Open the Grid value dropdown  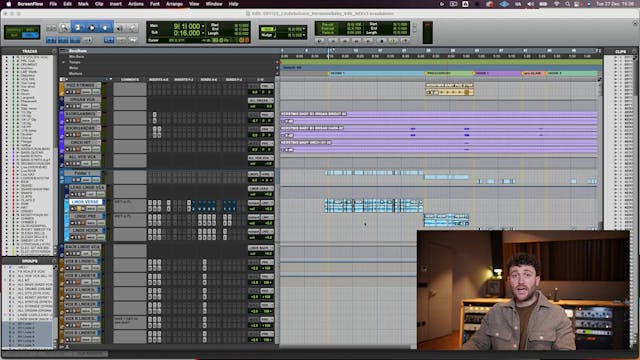(304, 29)
